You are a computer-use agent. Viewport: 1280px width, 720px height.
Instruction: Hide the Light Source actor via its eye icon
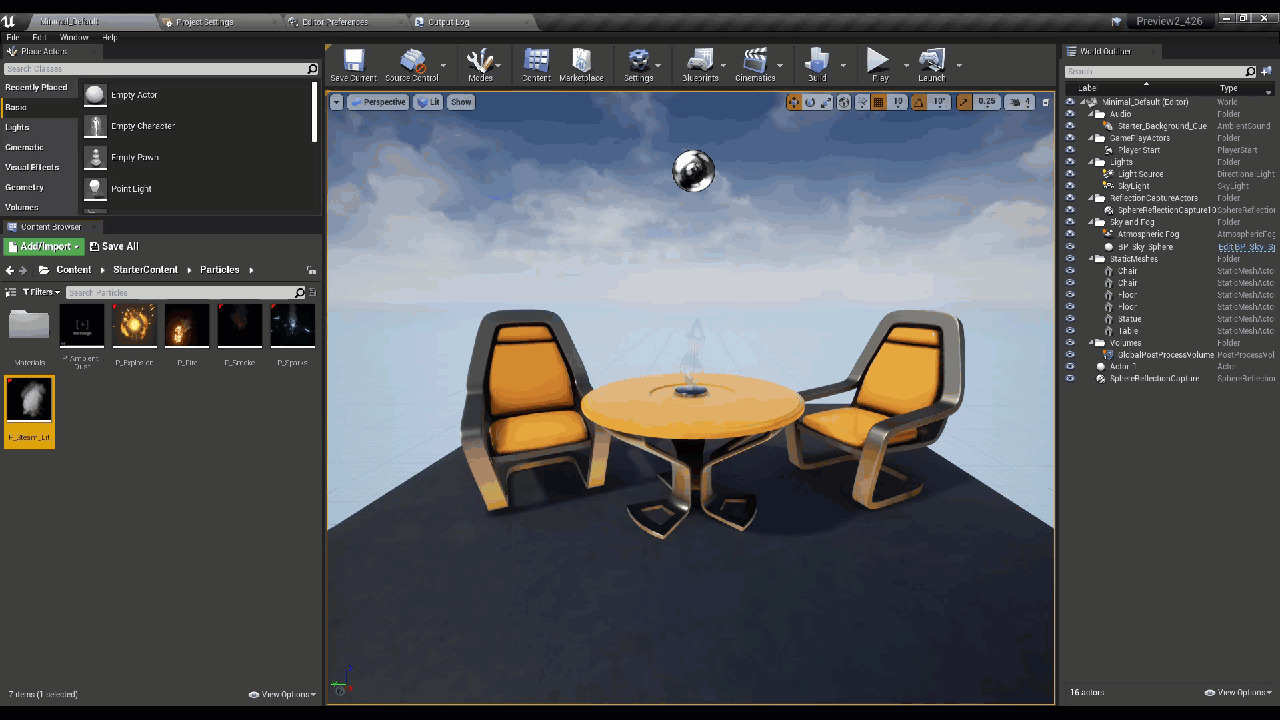[x=1070, y=174]
